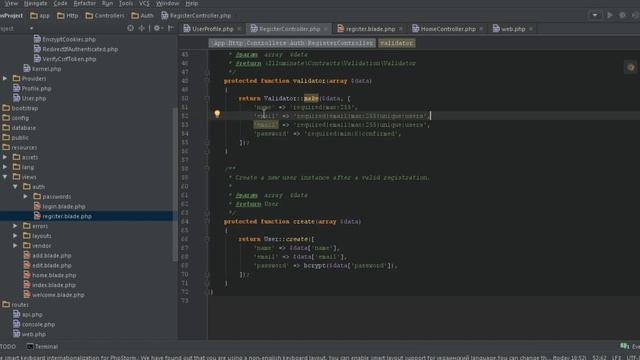Click the Http folder in navigation bar
Screen dimensions: 640x360
click(68, 16)
